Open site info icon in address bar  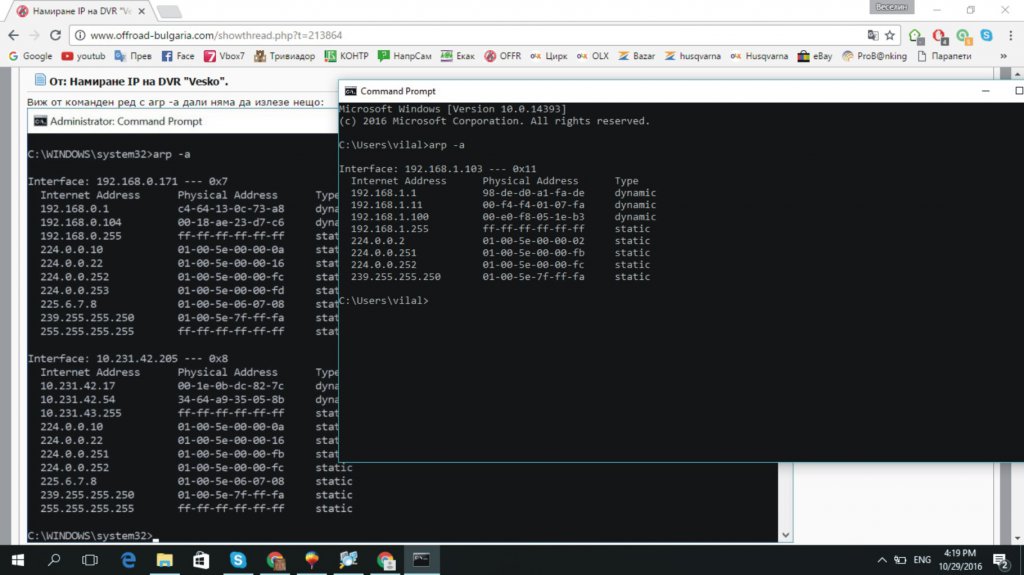79,35
